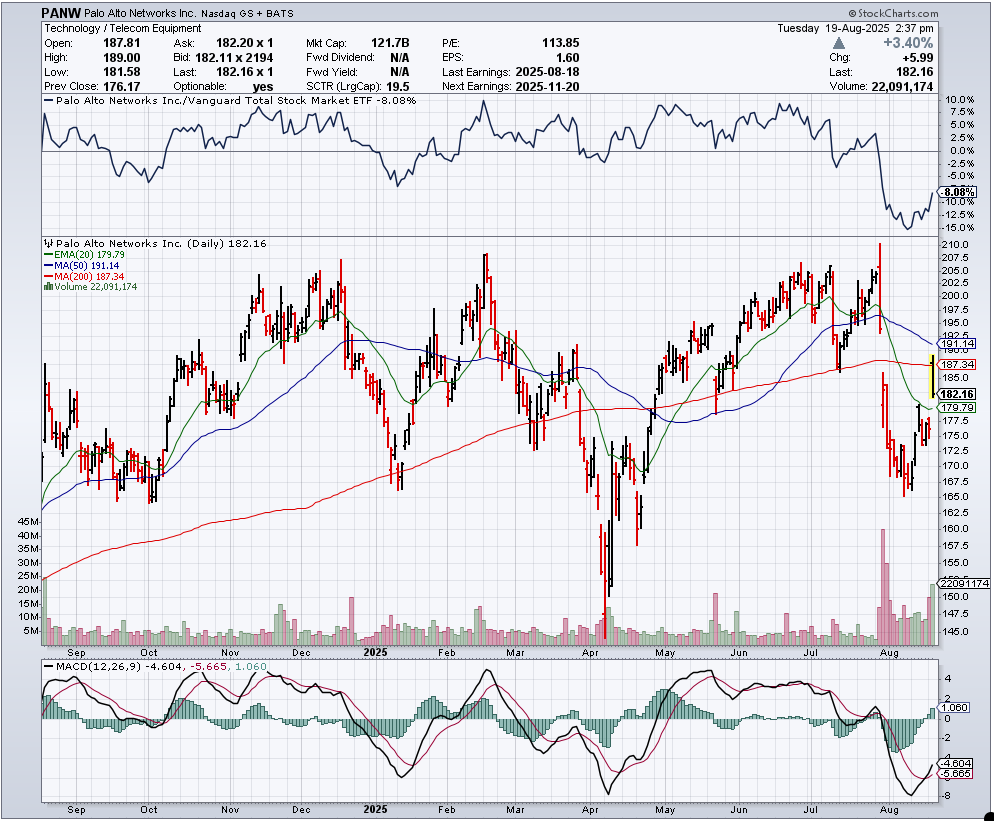Click the relative strength legend line marker
This screenshot has height=821, width=994.
(x=47, y=100)
